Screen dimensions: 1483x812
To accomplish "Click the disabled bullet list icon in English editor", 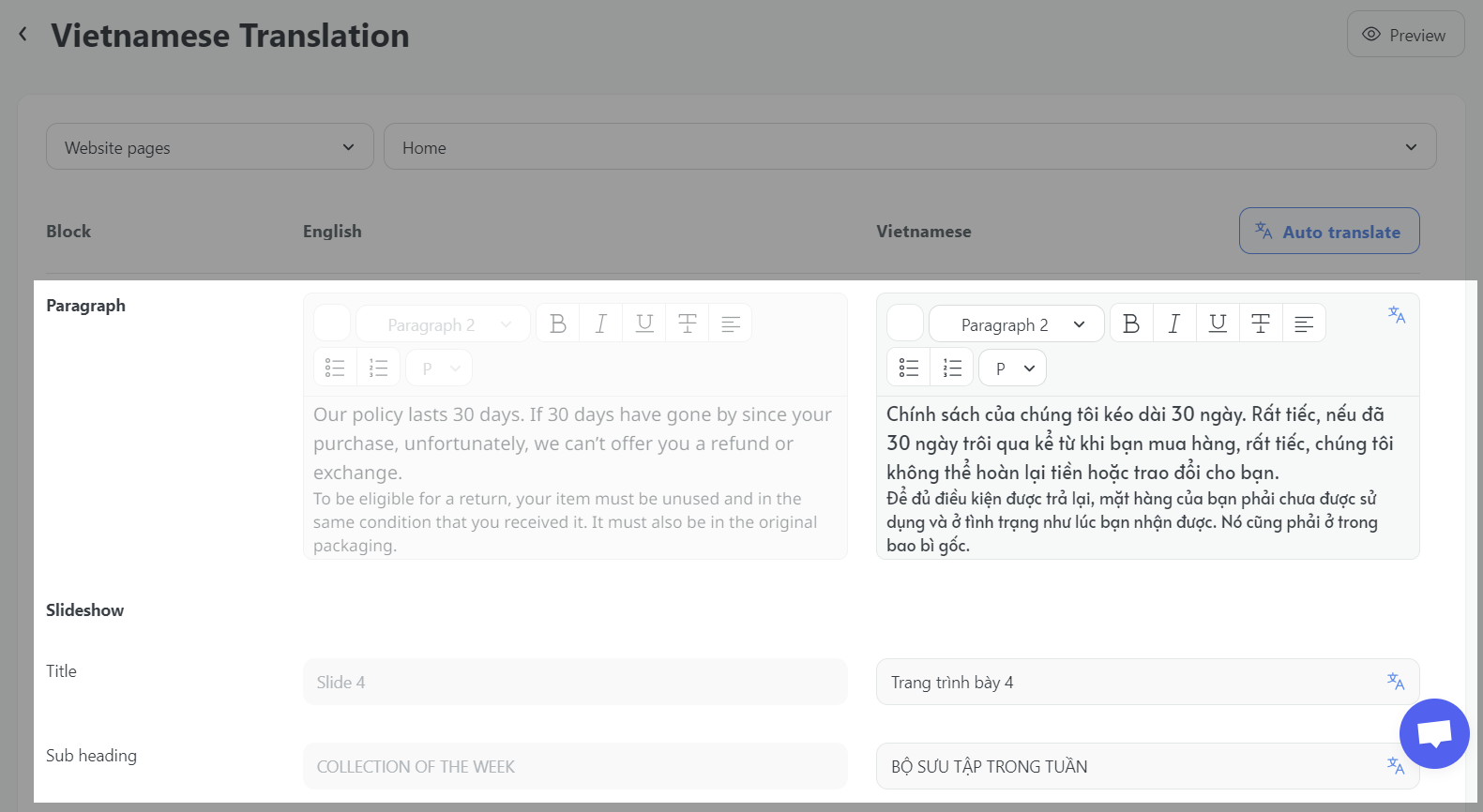I will pos(335,368).
